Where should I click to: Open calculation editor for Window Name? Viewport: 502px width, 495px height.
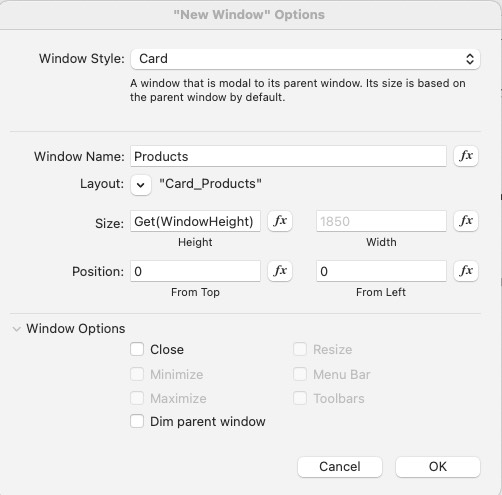(x=466, y=156)
